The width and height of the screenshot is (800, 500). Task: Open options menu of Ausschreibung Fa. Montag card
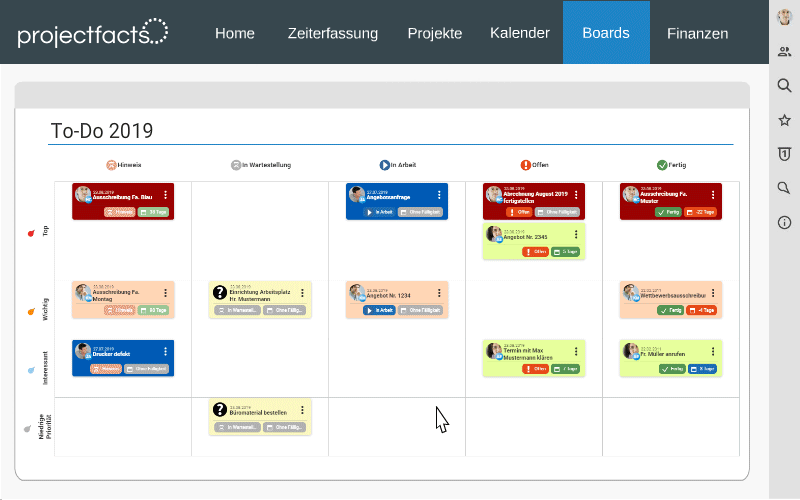165,293
